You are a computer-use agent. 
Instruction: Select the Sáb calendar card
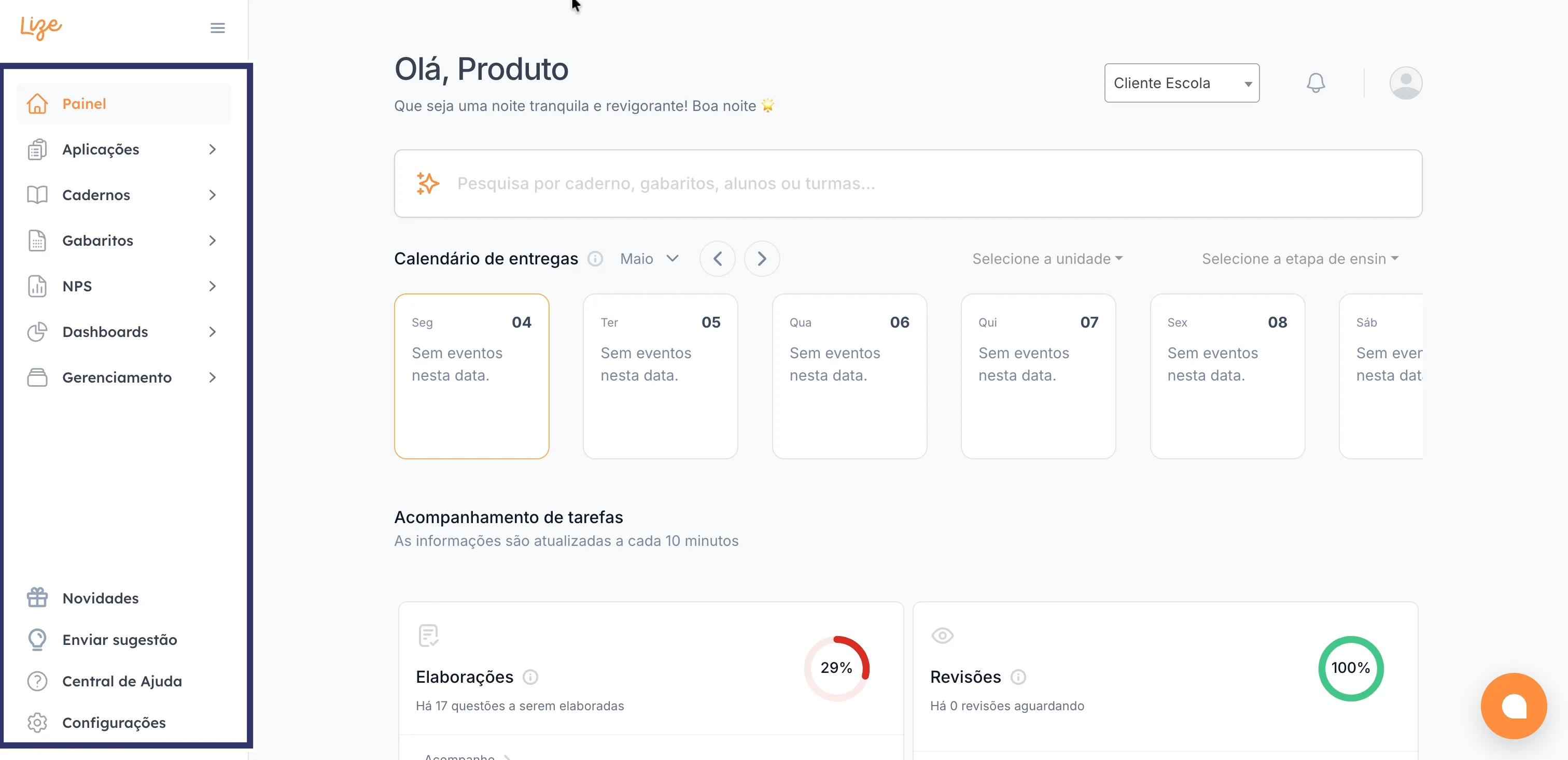click(x=1380, y=376)
